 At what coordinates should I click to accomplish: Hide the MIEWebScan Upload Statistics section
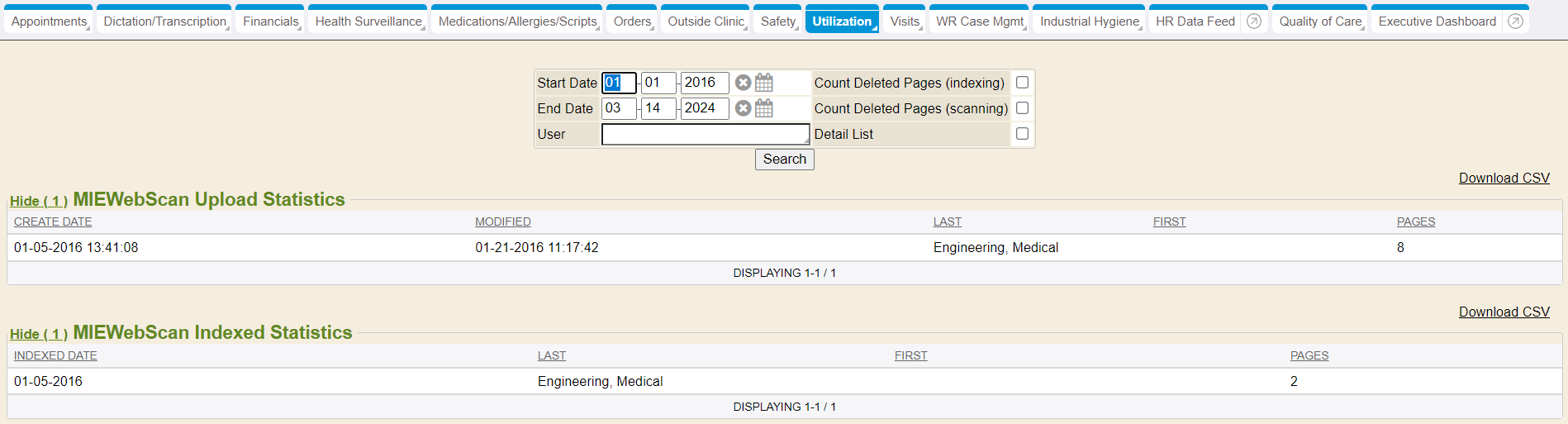tap(38, 201)
